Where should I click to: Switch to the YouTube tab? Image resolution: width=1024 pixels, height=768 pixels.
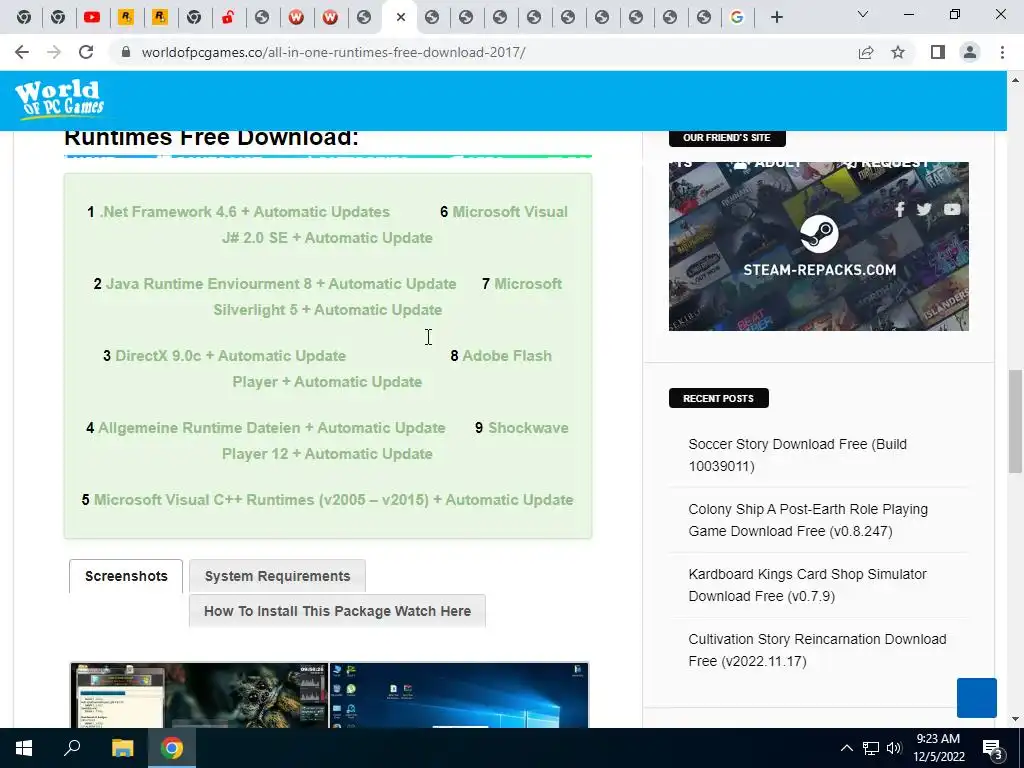pyautogui.click(x=92, y=18)
